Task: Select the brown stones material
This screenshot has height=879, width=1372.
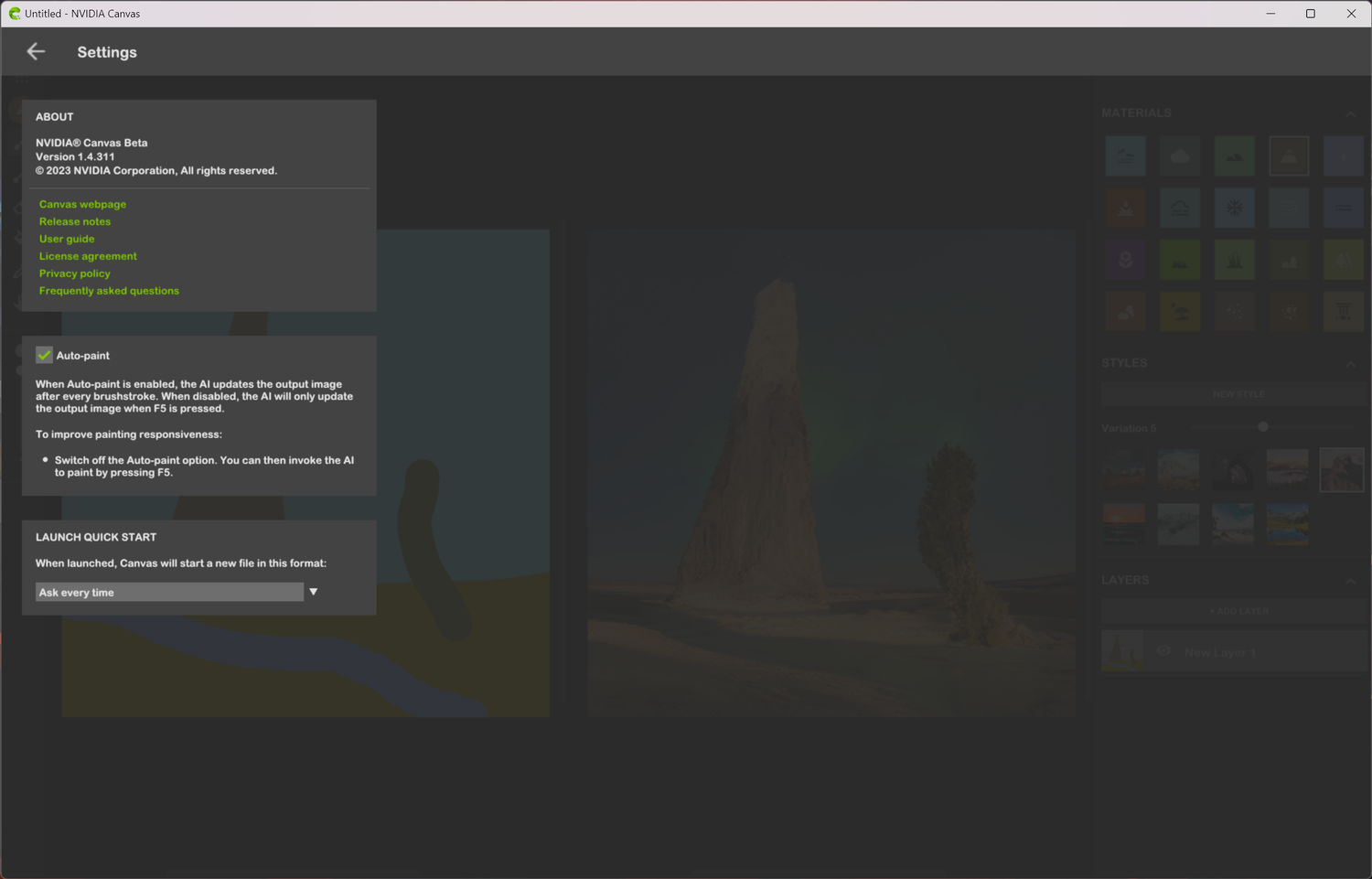Action: [x=1125, y=313]
